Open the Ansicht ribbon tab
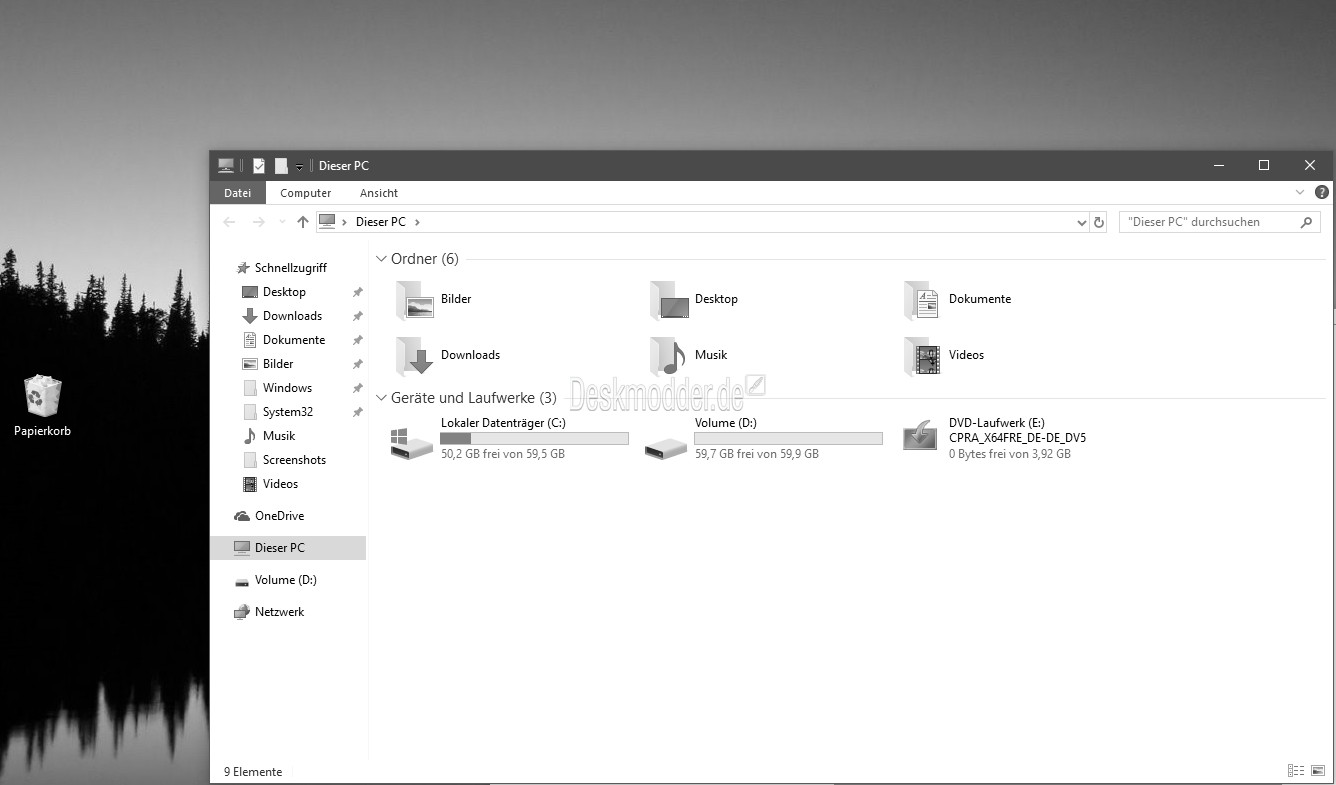This screenshot has height=785, width=1336. click(x=379, y=193)
